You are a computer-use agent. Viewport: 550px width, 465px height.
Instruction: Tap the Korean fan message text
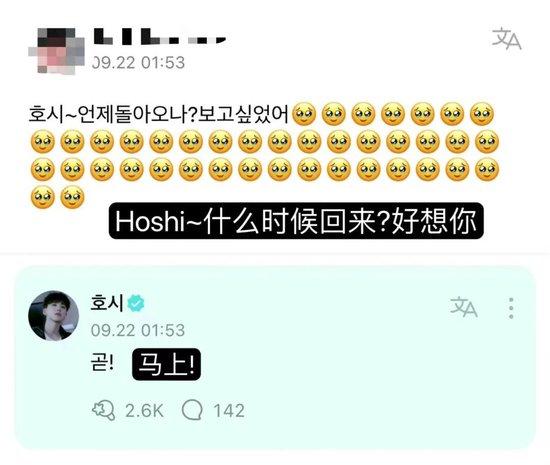point(158,114)
